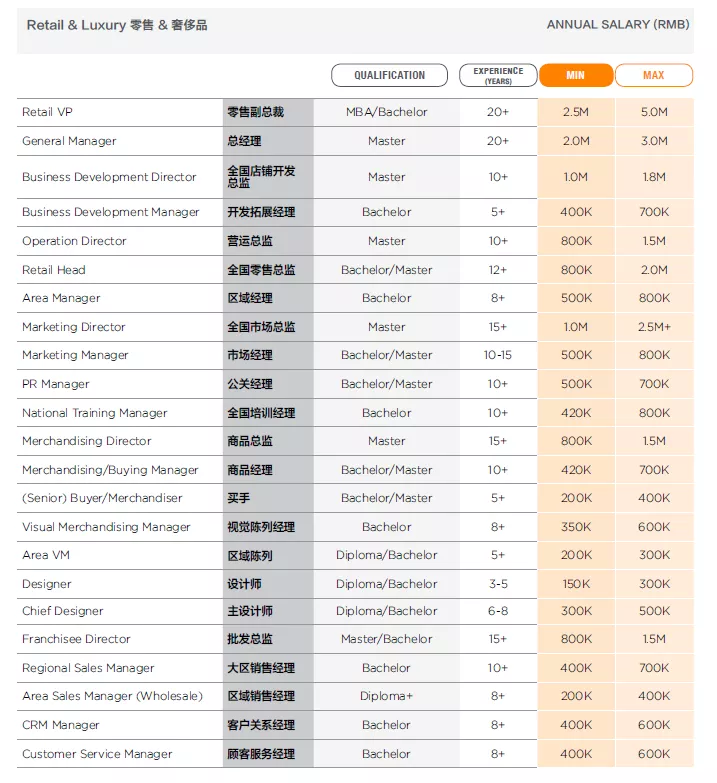Click '2.5M+' maximum salary for Marketing Director
717x783 pixels.
[x=654, y=327]
